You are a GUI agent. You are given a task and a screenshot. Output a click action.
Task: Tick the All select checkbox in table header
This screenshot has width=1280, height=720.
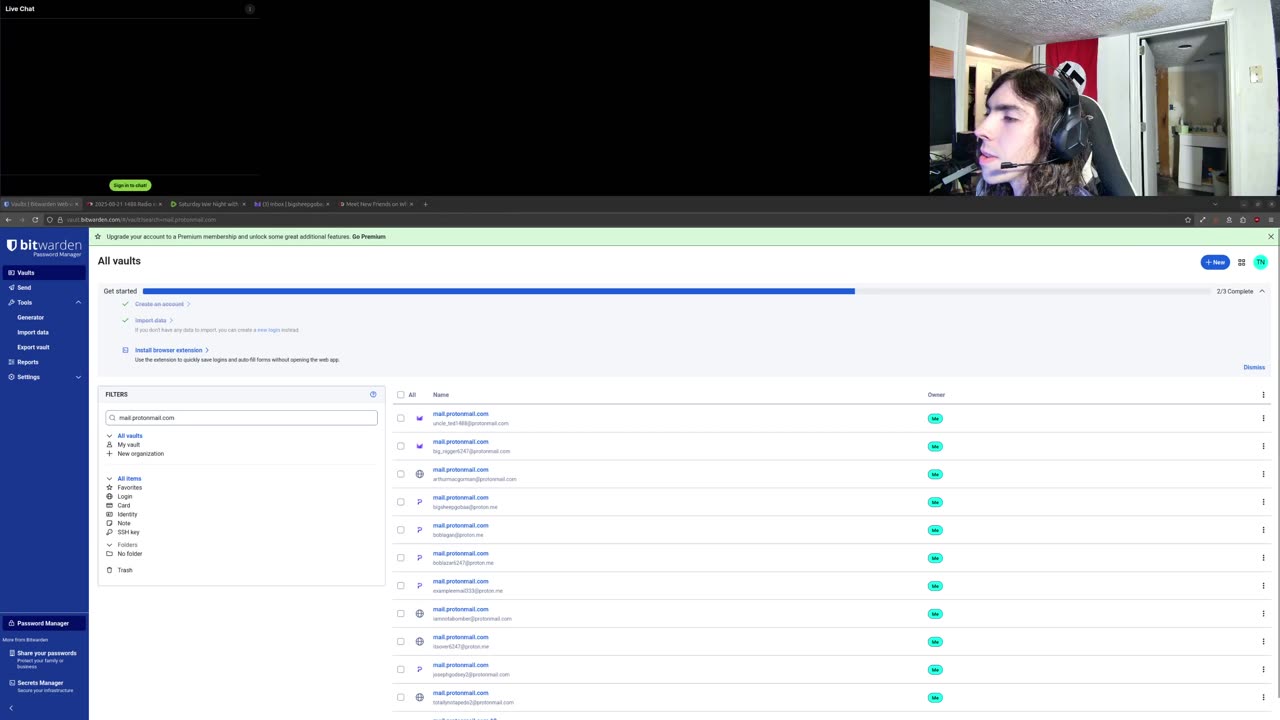401,395
